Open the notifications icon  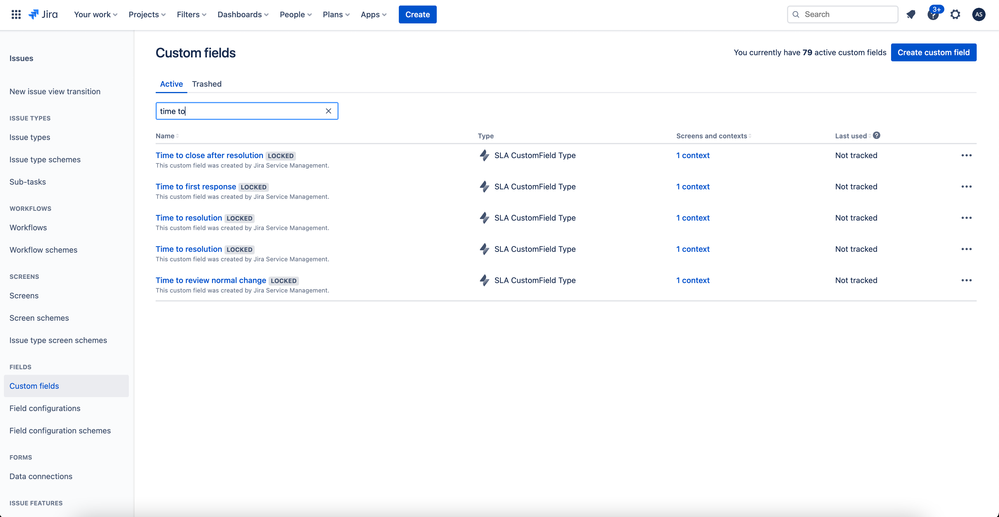pos(911,14)
